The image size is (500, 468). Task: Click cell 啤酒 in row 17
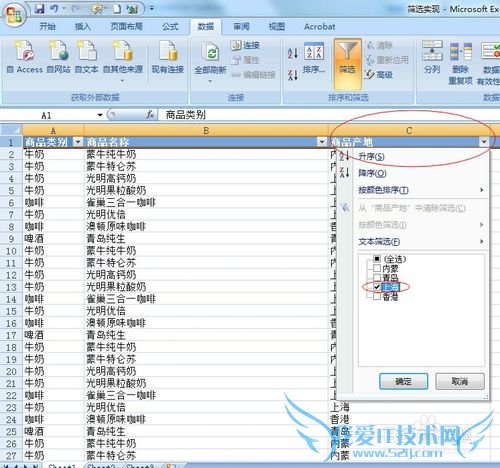(53, 335)
